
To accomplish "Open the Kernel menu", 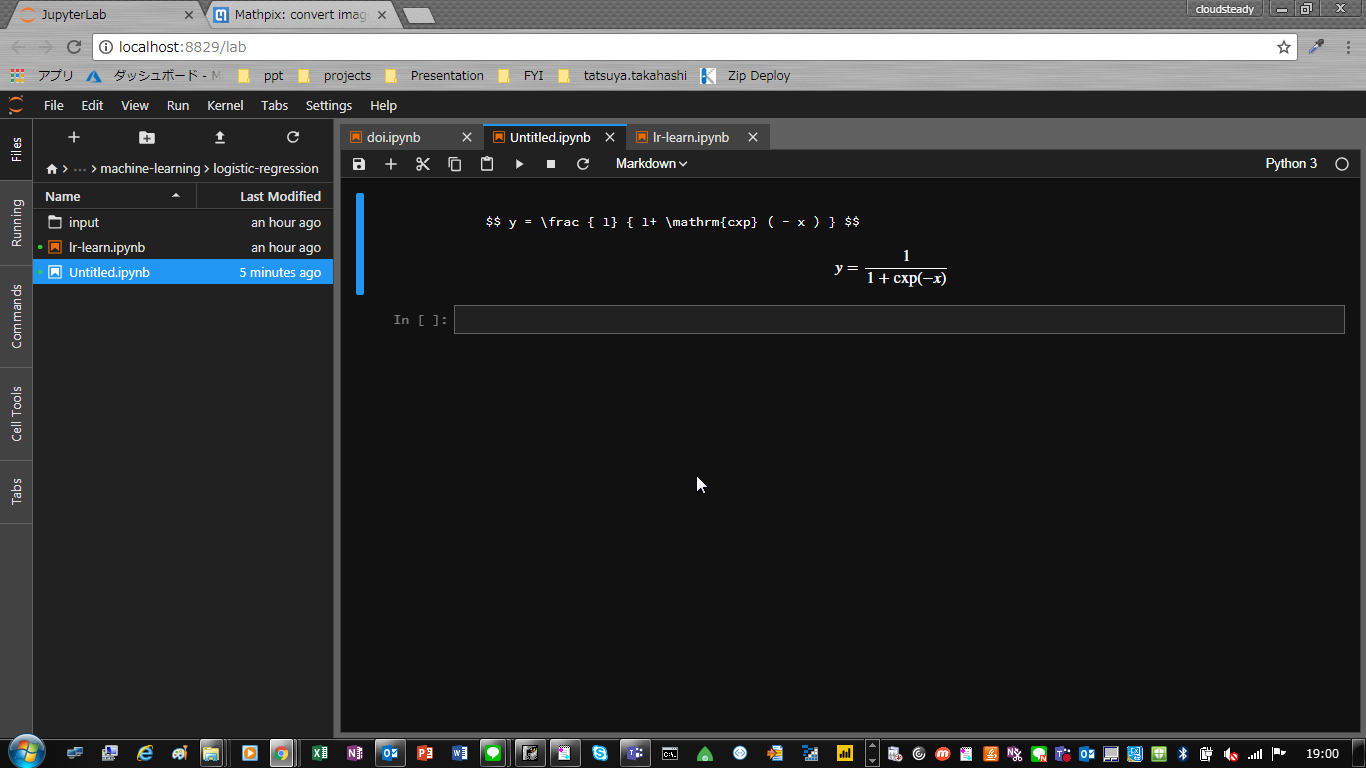I will click(x=225, y=105).
